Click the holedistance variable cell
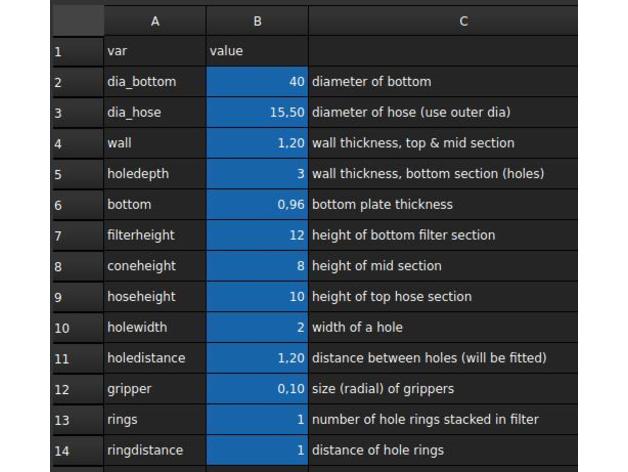 point(155,358)
